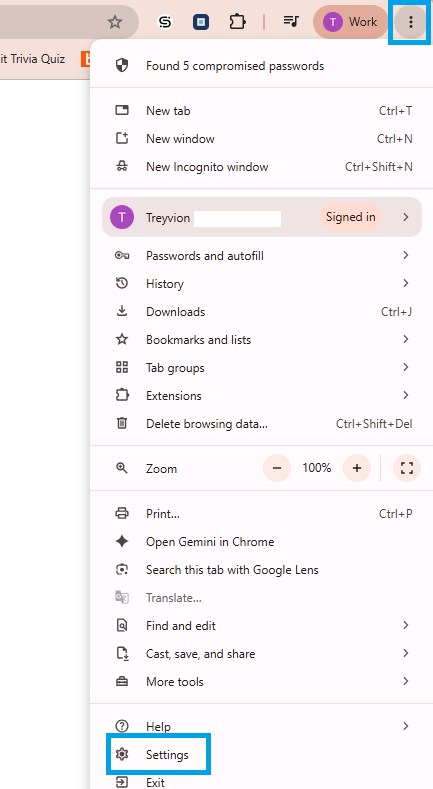Open the media controls music icon
The height and width of the screenshot is (789, 433).
(291, 21)
